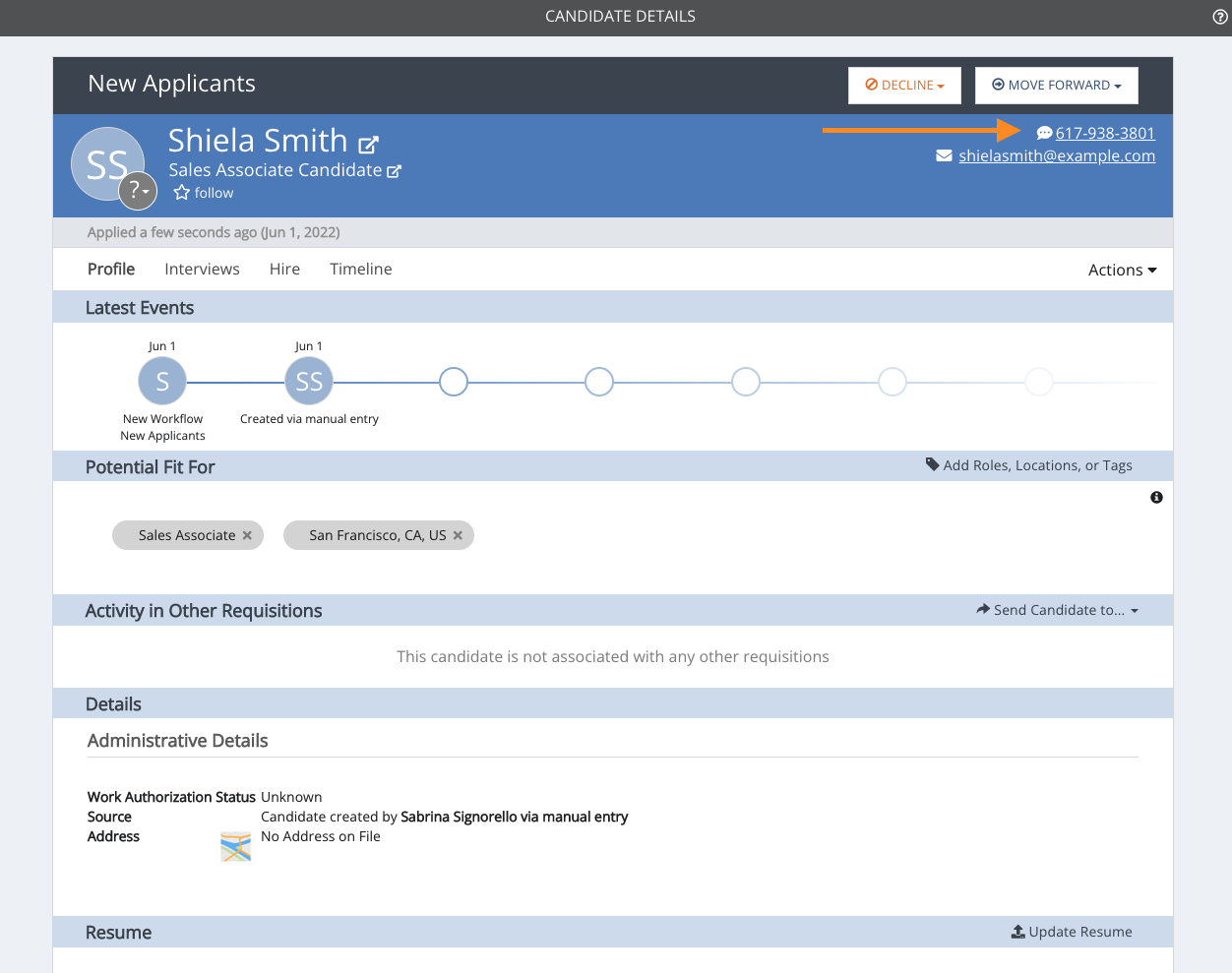Switch to the Timeline tab
The width and height of the screenshot is (1232, 973).
[x=361, y=269]
